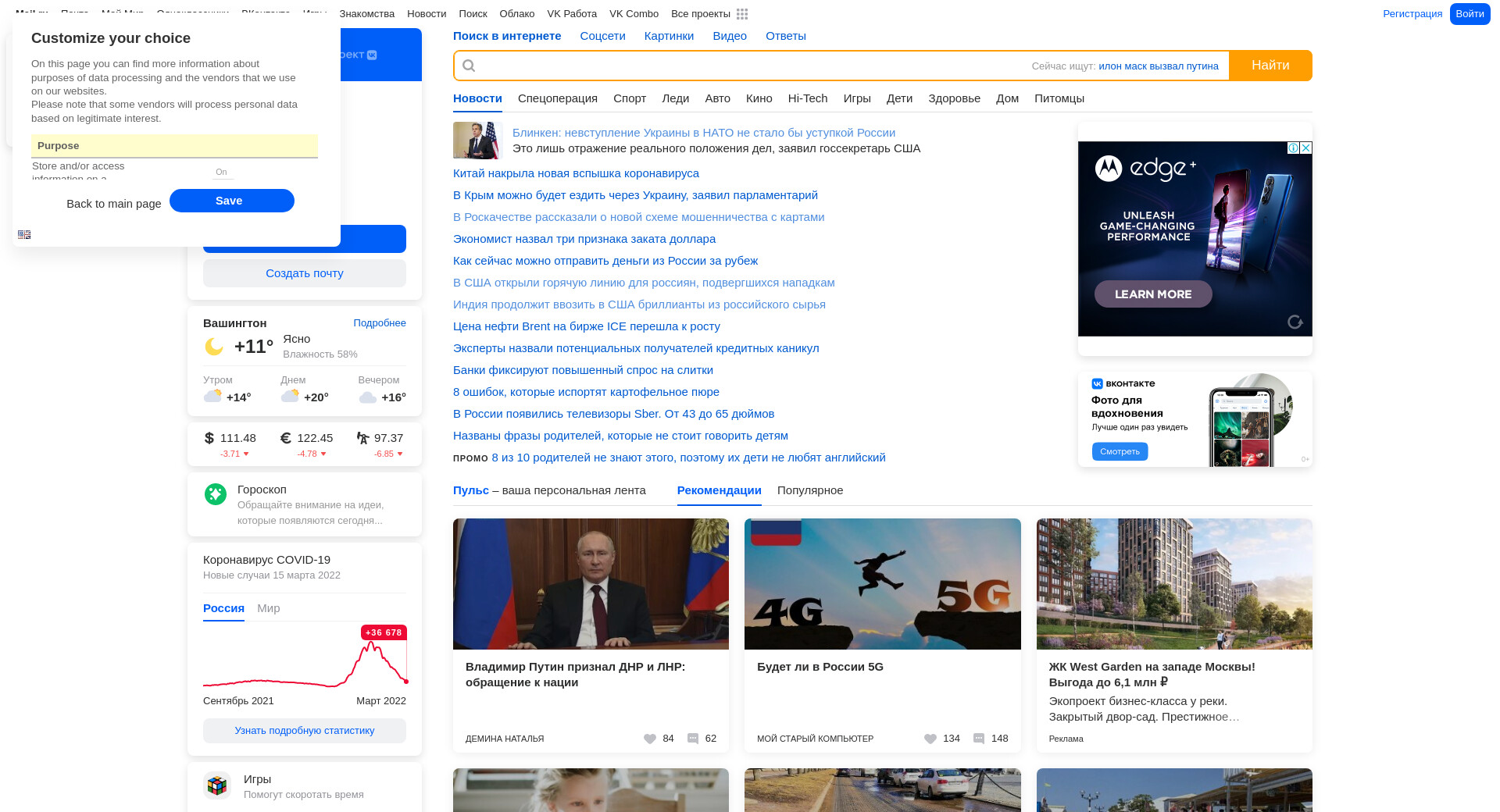The height and width of the screenshot is (812, 1500).
Task: Open the Питомцы news category
Action: pos(1059,98)
